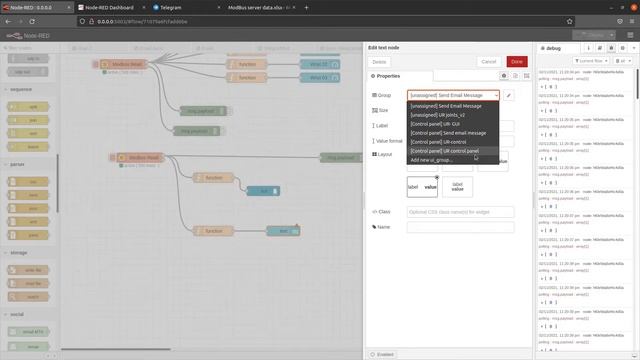Open the current flow filter dropdown

pos(591,61)
